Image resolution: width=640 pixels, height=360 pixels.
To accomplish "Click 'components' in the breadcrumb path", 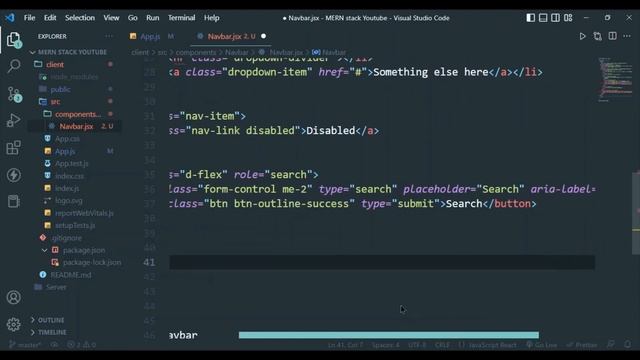I will [196, 52].
